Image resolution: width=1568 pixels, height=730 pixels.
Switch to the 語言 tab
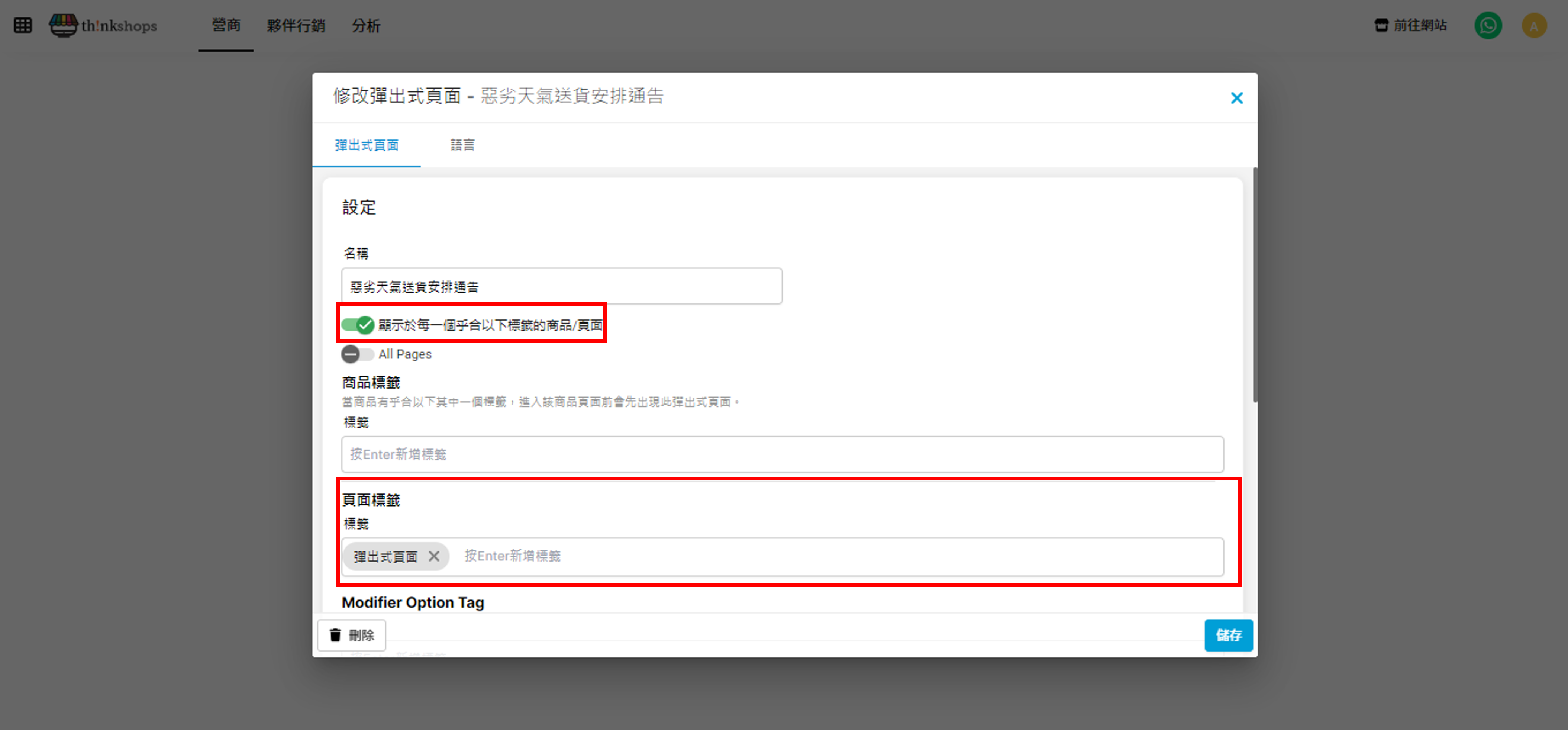462,145
